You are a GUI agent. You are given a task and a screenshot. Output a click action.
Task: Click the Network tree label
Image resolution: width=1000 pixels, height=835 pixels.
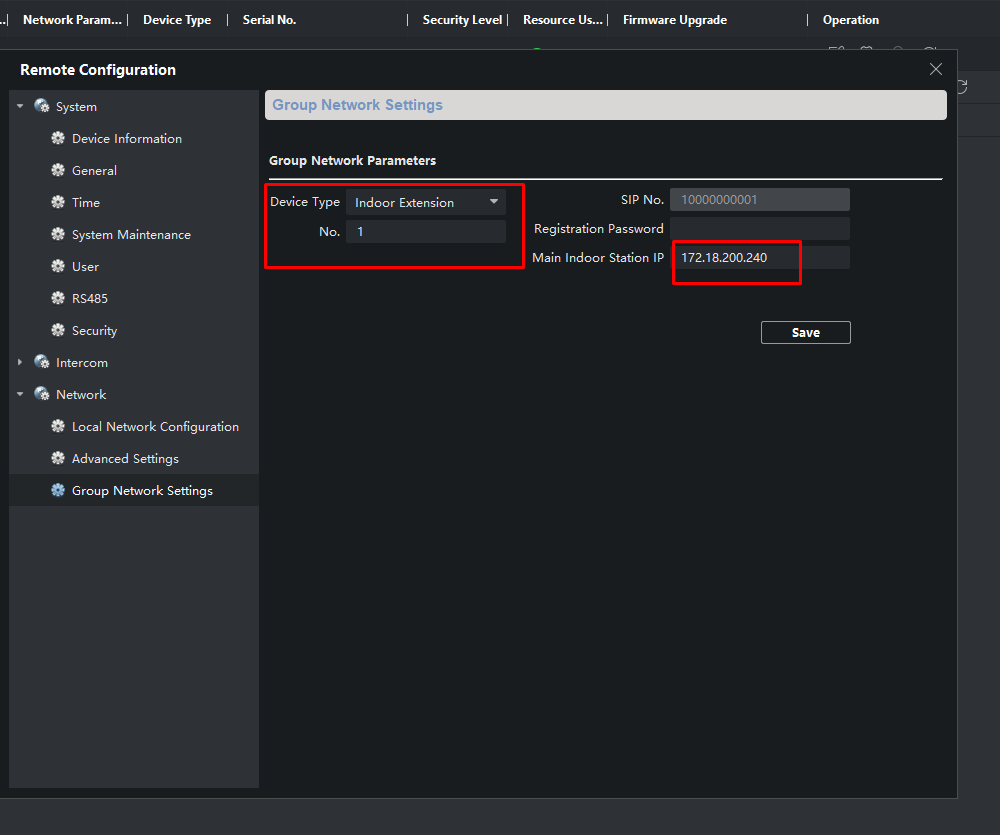point(81,394)
